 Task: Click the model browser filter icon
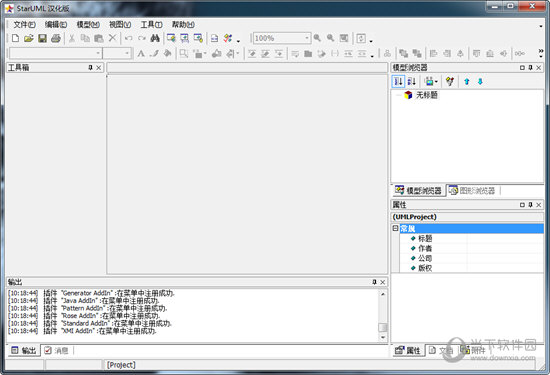450,82
